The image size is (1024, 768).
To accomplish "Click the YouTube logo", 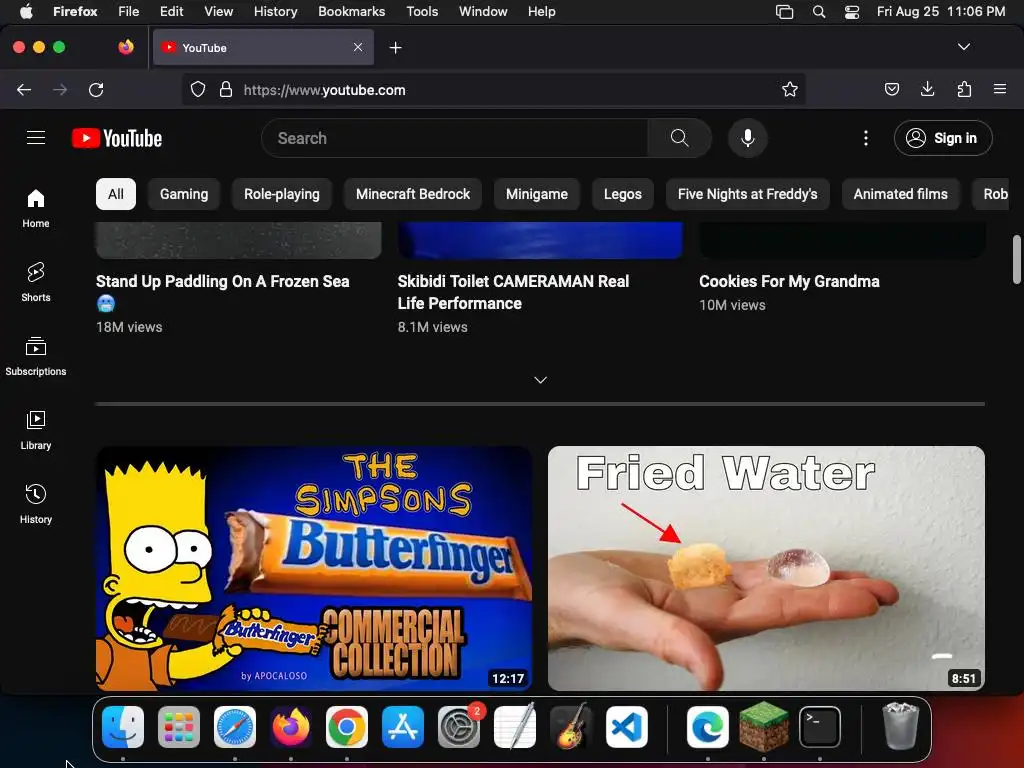I will 117,138.
